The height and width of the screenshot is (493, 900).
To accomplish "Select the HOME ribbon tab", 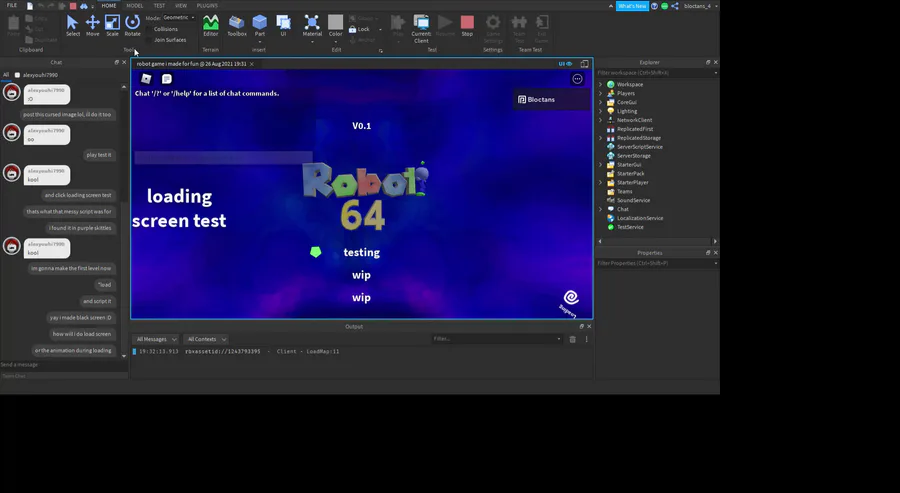I will pos(108,6).
